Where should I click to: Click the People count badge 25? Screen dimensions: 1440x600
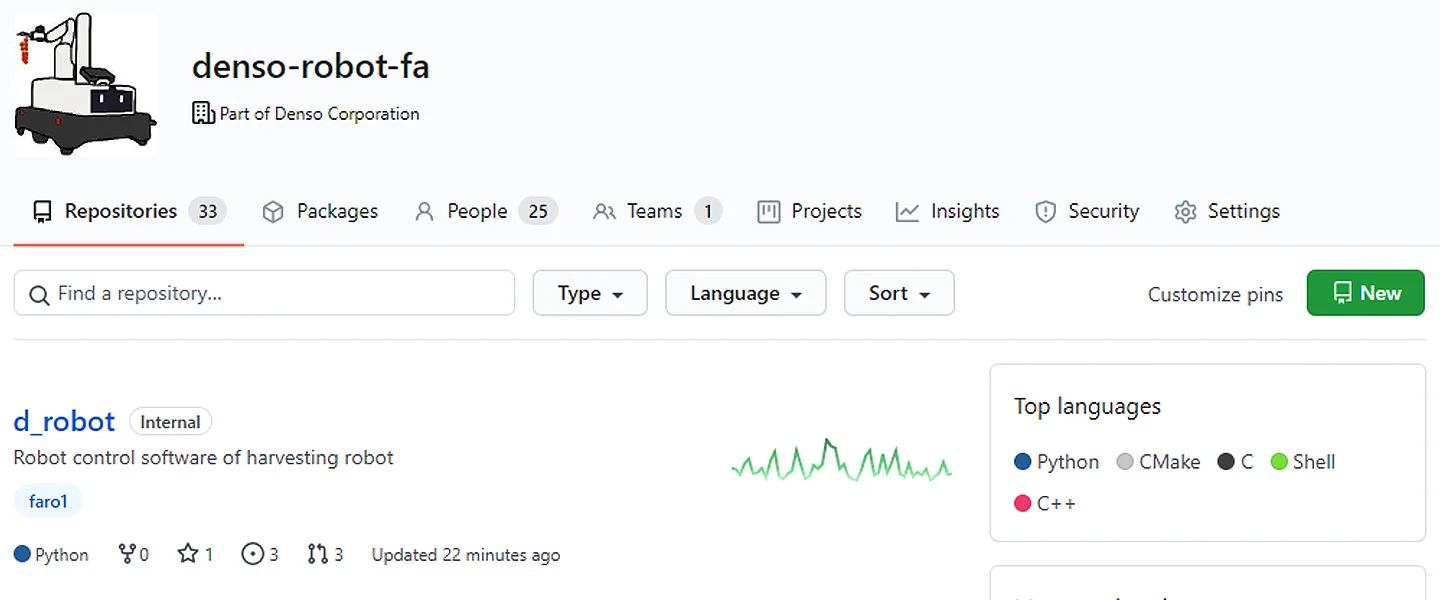538,211
